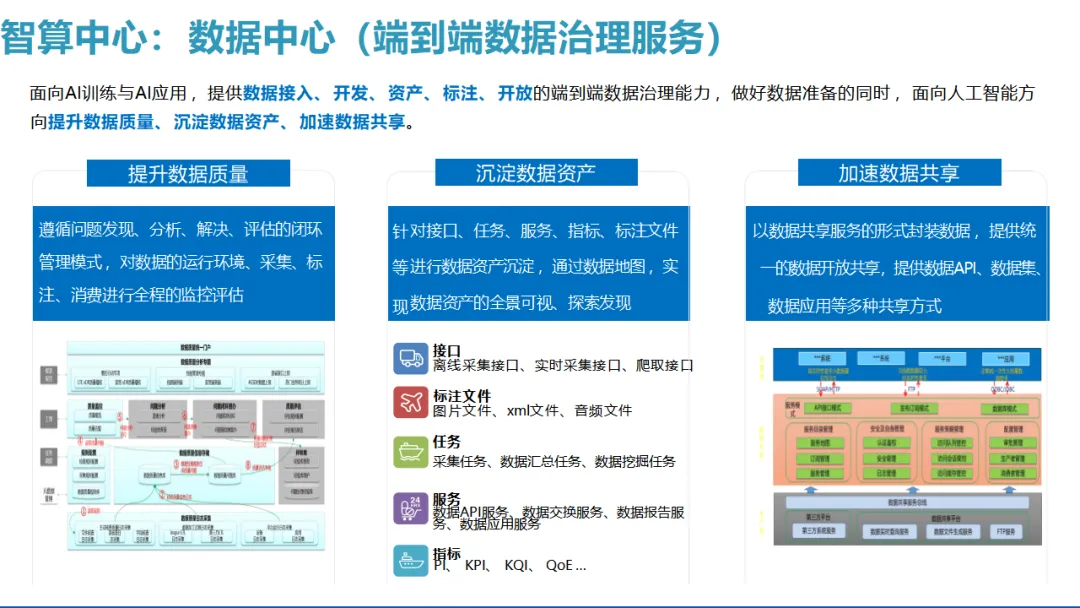The height and width of the screenshot is (608, 1080).
Task: Click the green 数据库模式 box
Action: [x=1004, y=409]
